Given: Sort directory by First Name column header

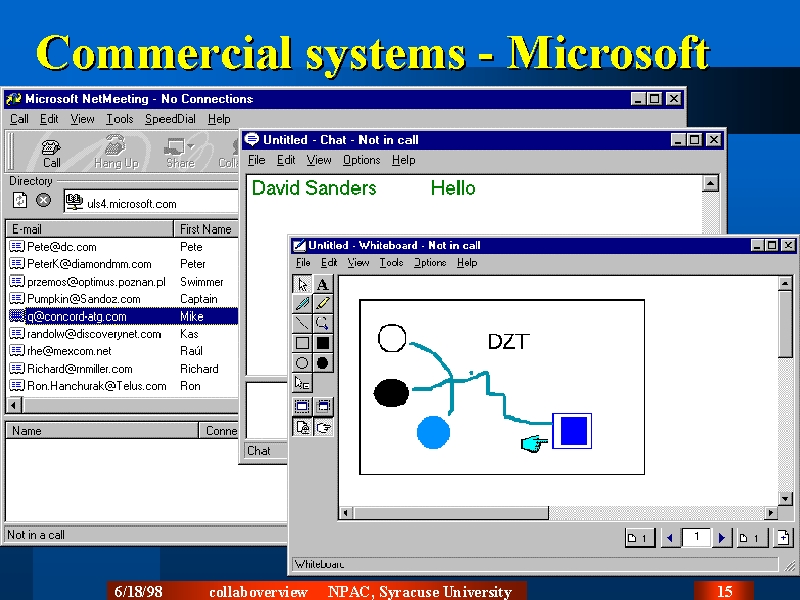Looking at the screenshot, I should pos(206,229).
